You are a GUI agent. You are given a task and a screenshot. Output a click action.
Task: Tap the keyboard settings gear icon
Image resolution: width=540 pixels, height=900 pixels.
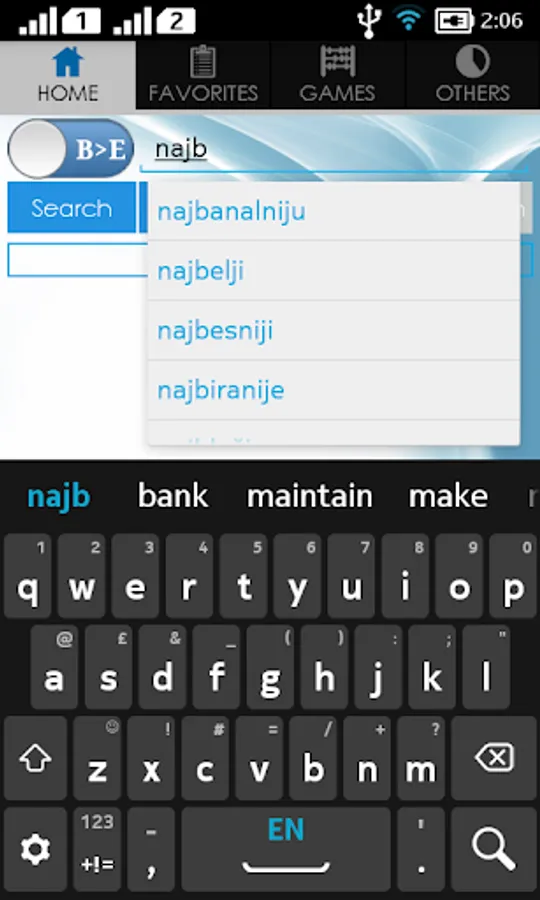[36, 849]
